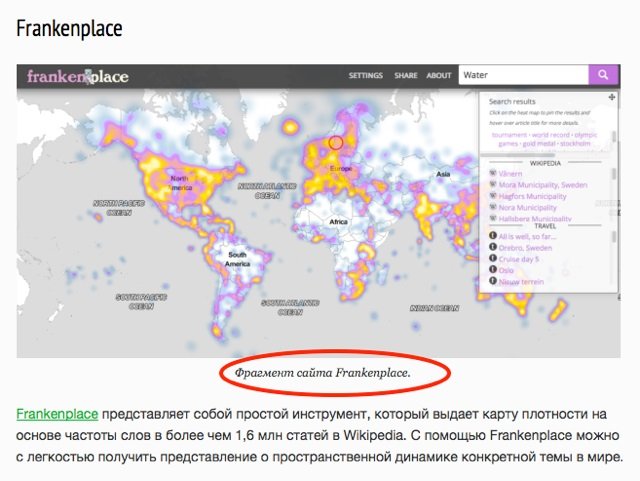Image resolution: width=640 pixels, height=481 pixels.
Task: Click the move handle of Search results panel
Action: [611, 97]
